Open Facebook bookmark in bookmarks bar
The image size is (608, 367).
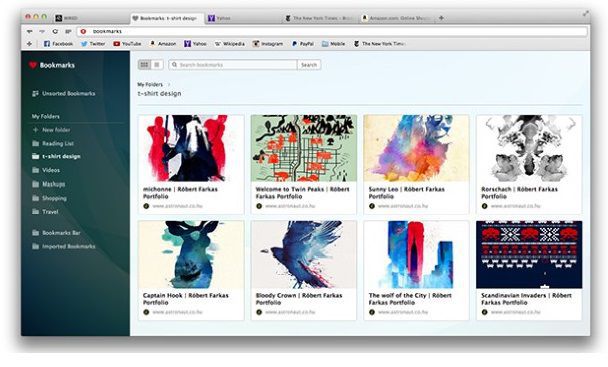(58, 44)
